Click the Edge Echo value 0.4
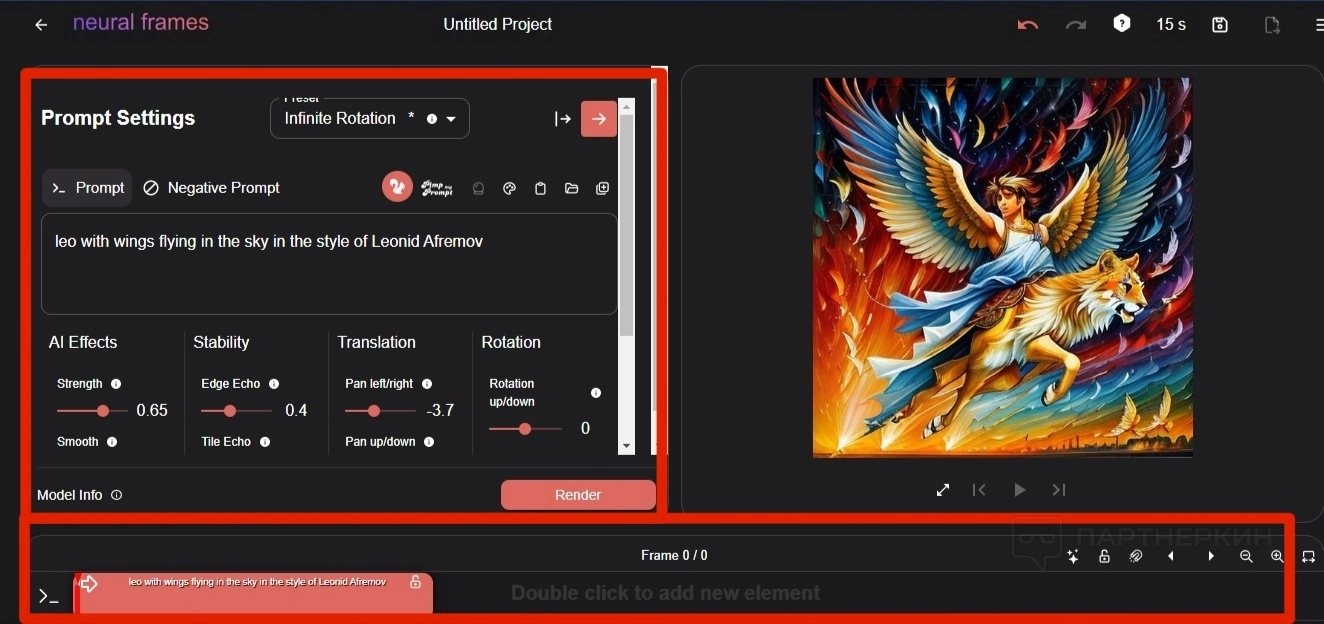The width and height of the screenshot is (1324, 624). (x=296, y=411)
